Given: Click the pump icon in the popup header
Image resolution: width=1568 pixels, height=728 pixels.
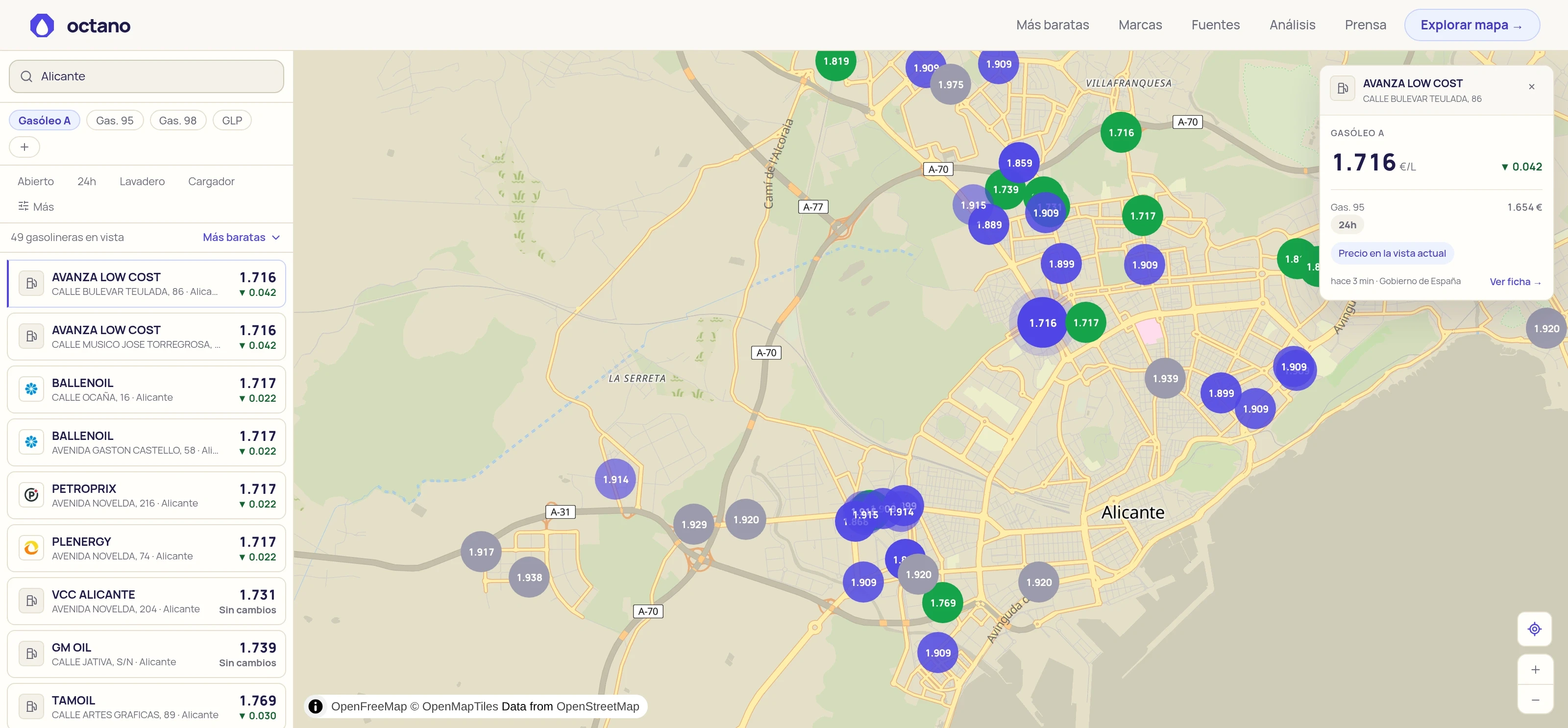Looking at the screenshot, I should [x=1342, y=89].
